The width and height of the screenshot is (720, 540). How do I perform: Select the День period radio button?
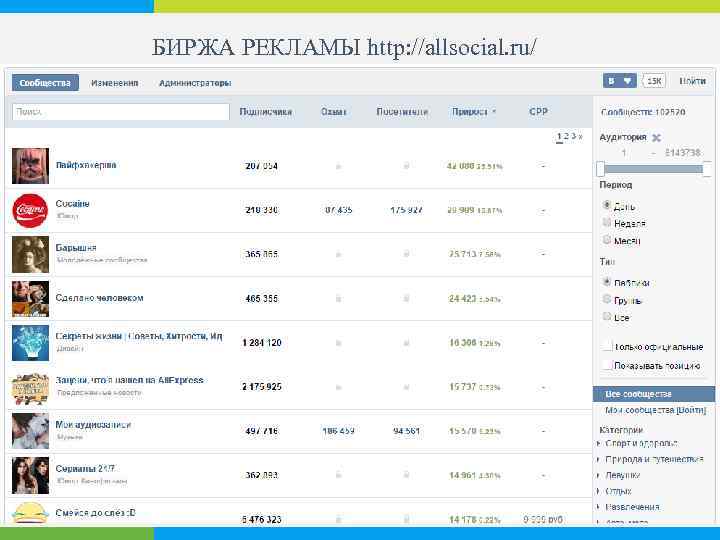pos(607,205)
